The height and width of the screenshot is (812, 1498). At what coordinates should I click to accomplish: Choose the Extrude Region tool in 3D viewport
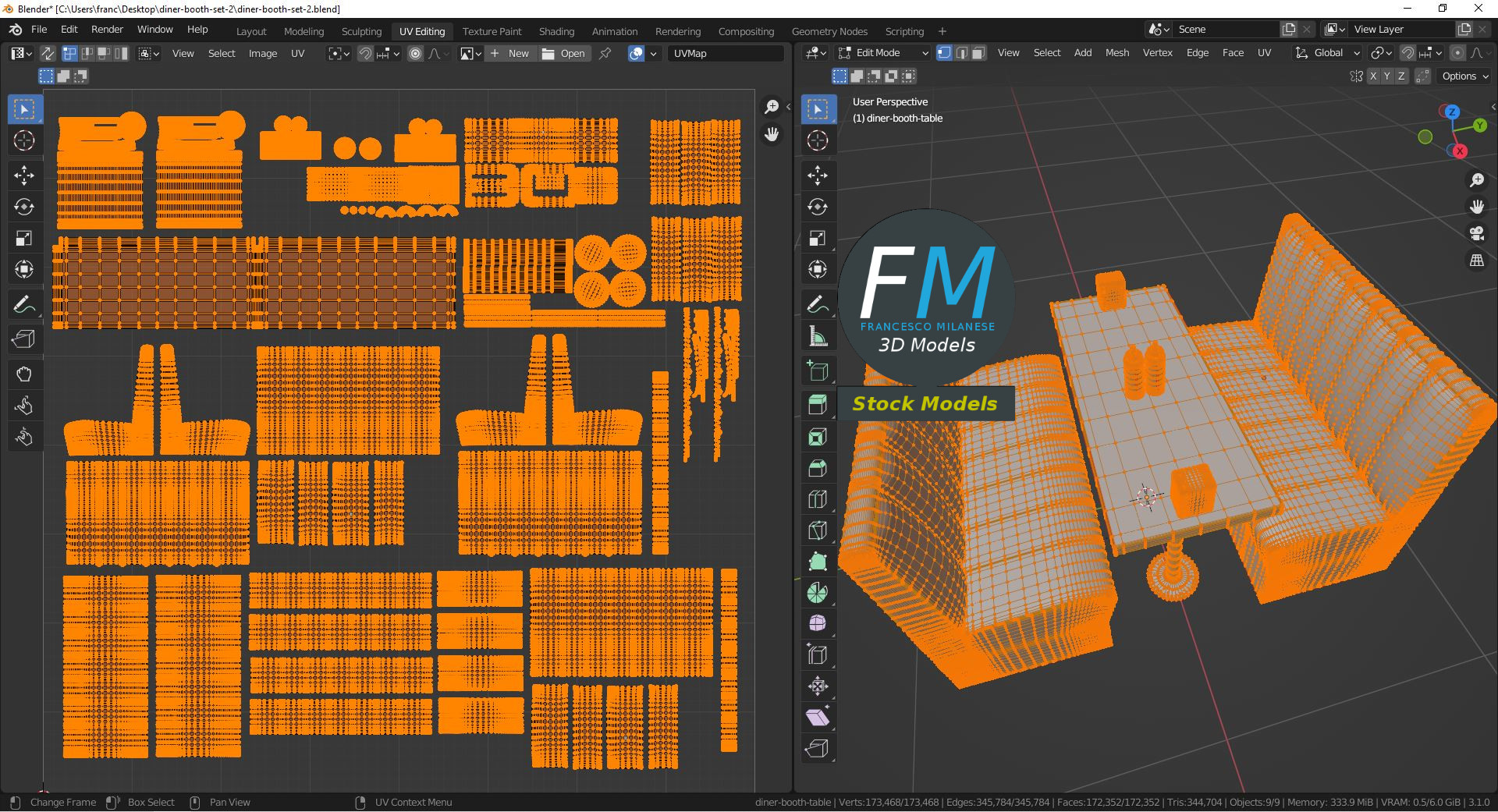818,405
